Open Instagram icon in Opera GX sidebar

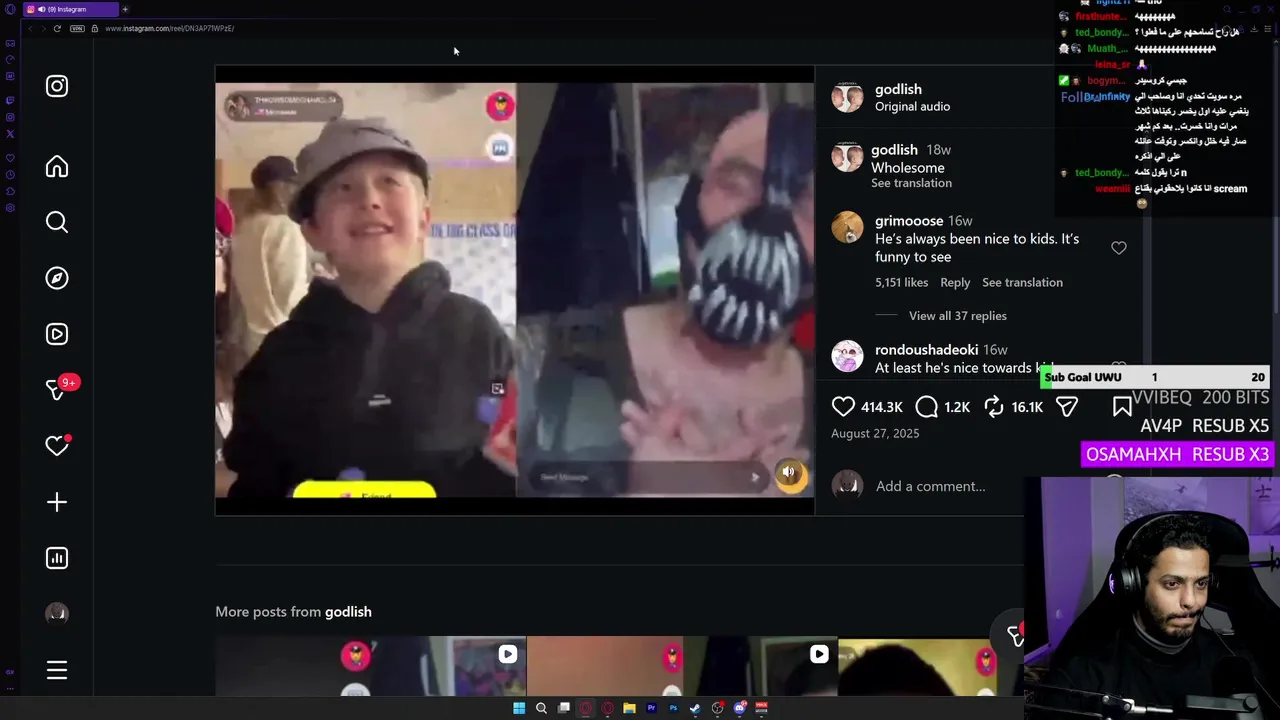[x=10, y=117]
